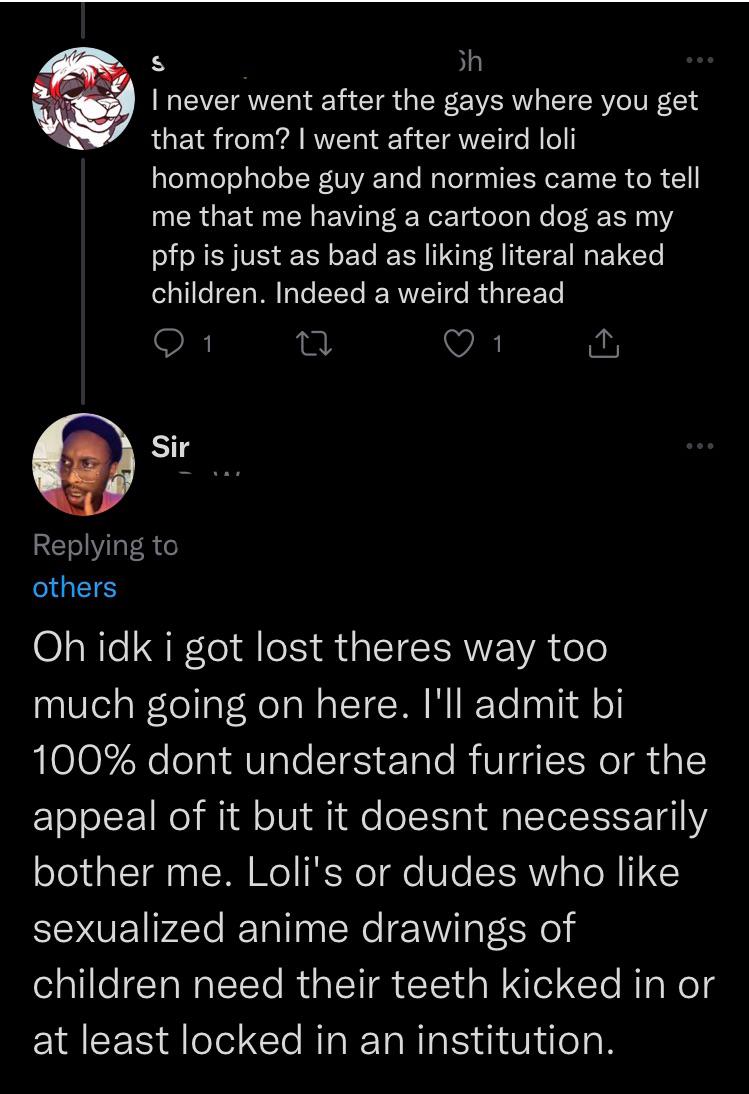Click the thread line above the dog avatar
The image size is (749, 1094).
pyautogui.click(x=83, y=20)
